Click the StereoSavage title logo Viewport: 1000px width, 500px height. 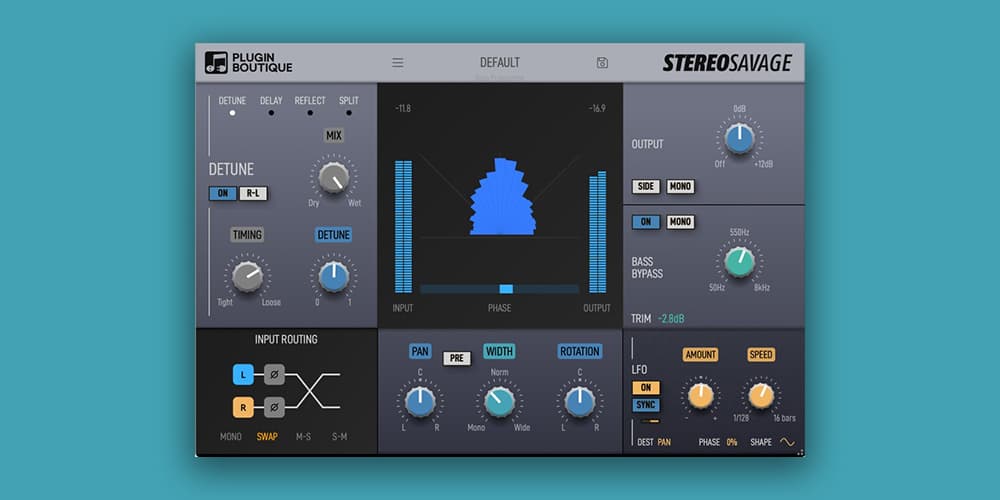[x=727, y=63]
